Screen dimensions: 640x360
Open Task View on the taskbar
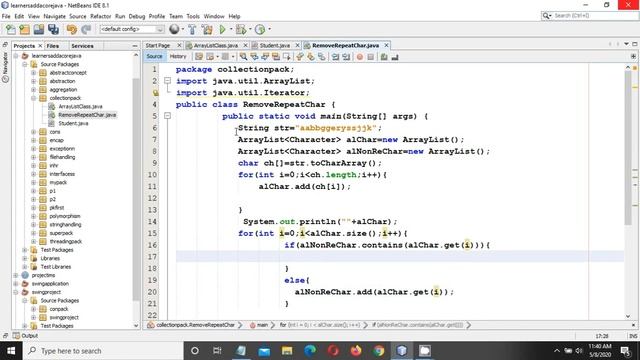click(x=217, y=351)
